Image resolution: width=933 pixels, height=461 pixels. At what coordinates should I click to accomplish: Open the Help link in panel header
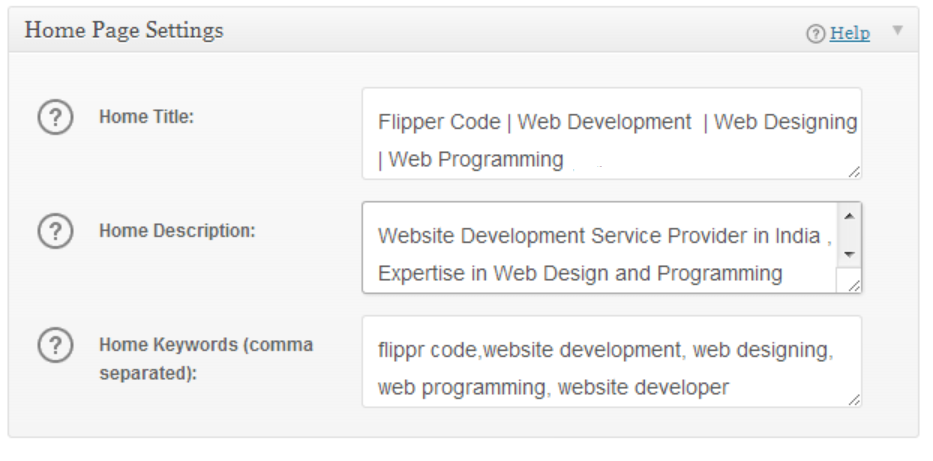(850, 33)
